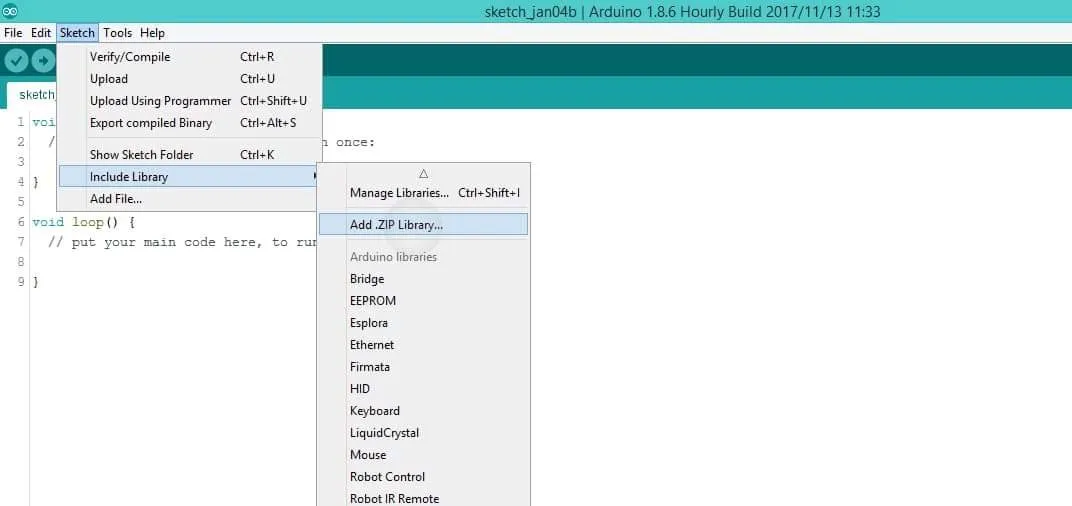Select the sketch tab in editor
The image size is (1072, 506).
click(33, 95)
